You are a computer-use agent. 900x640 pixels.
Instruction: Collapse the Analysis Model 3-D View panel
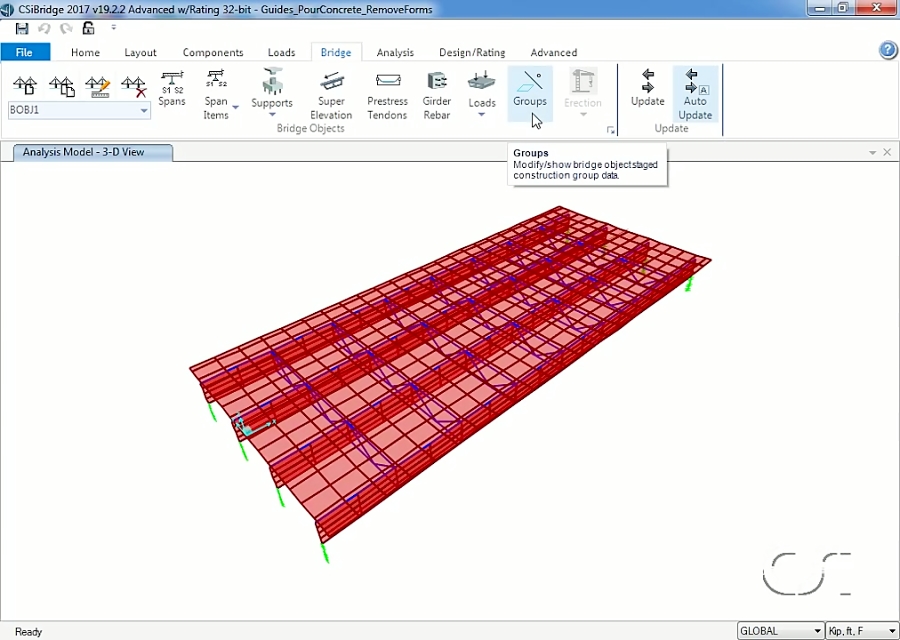(872, 152)
